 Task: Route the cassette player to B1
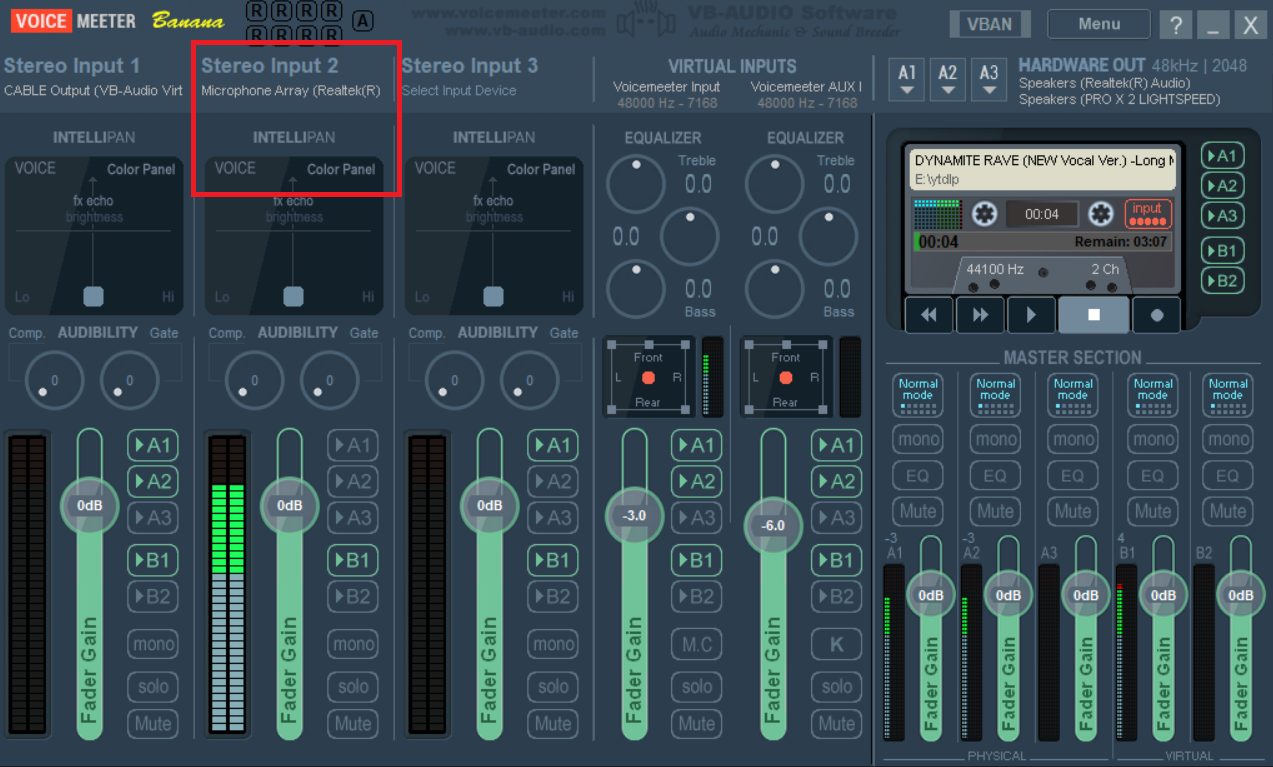click(x=1221, y=251)
